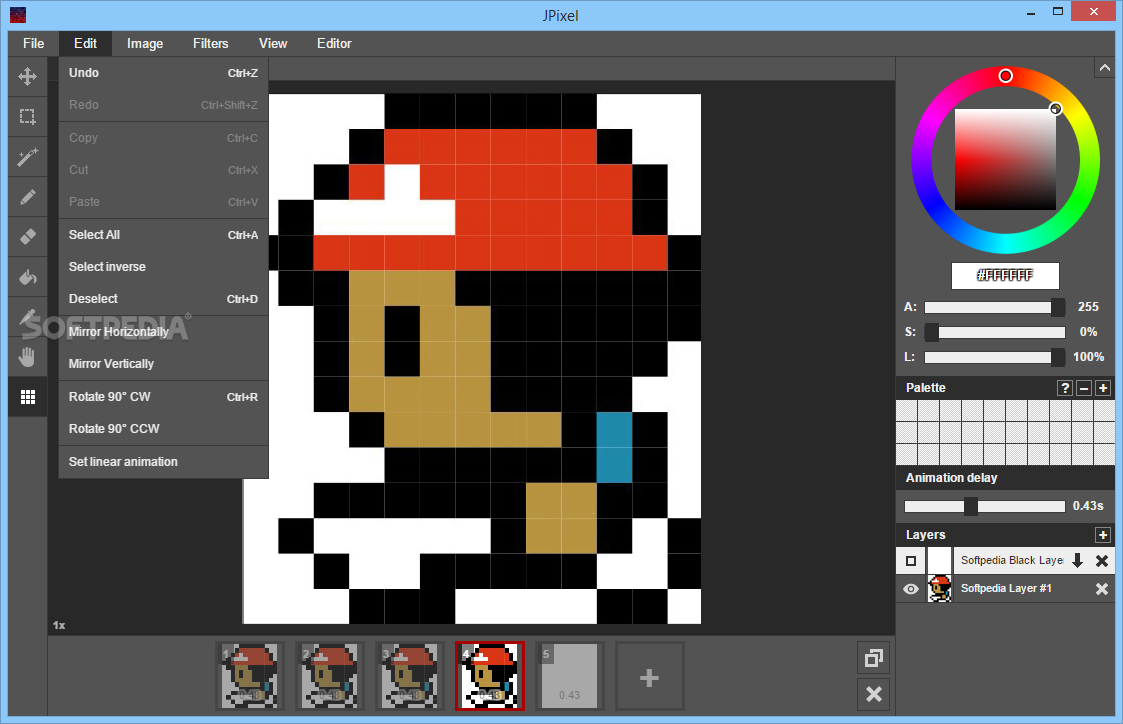The image size is (1123, 724).
Task: Open the Filters menu
Action: click(211, 44)
